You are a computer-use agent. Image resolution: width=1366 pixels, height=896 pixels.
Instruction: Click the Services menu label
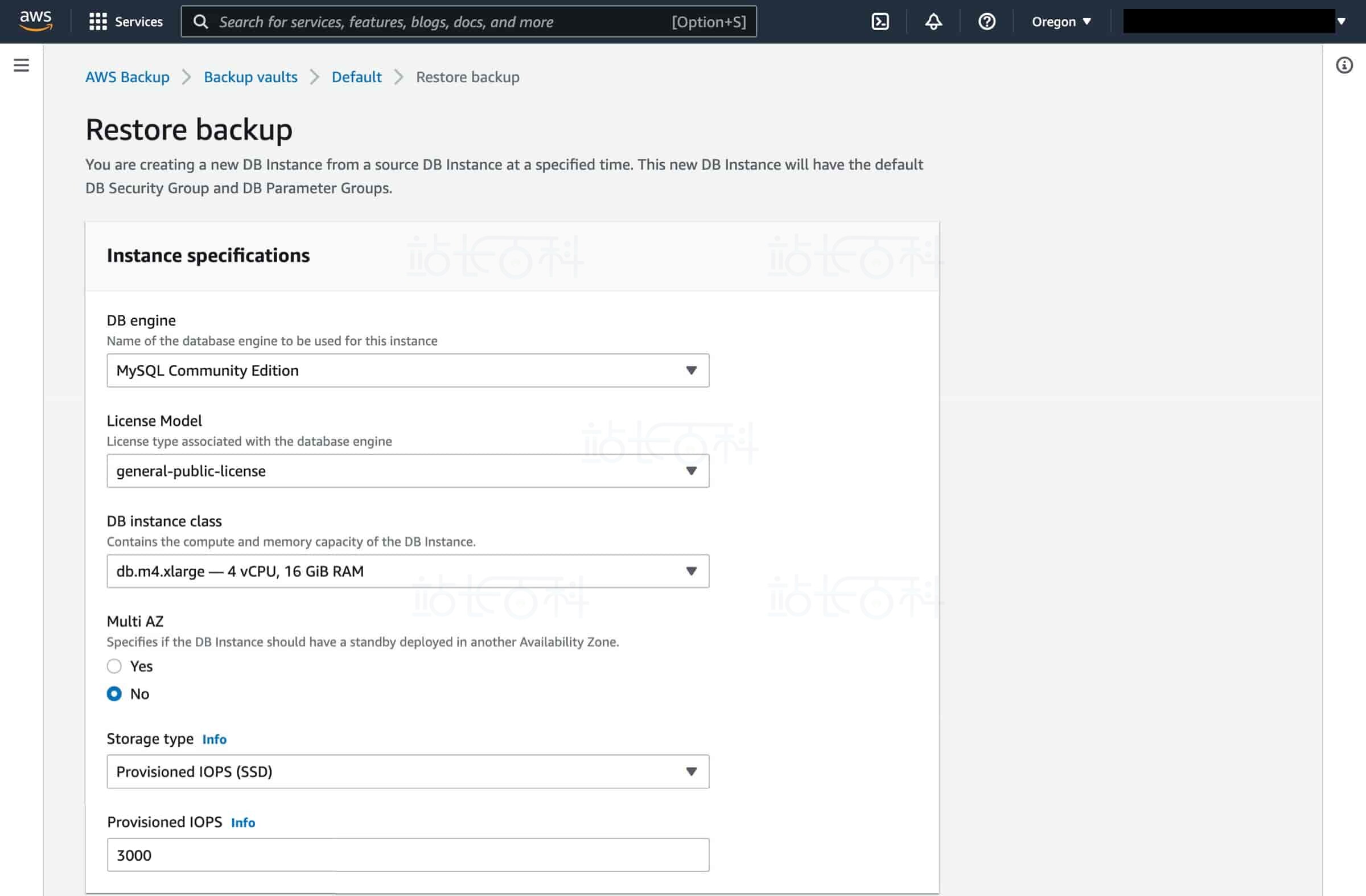click(x=139, y=22)
